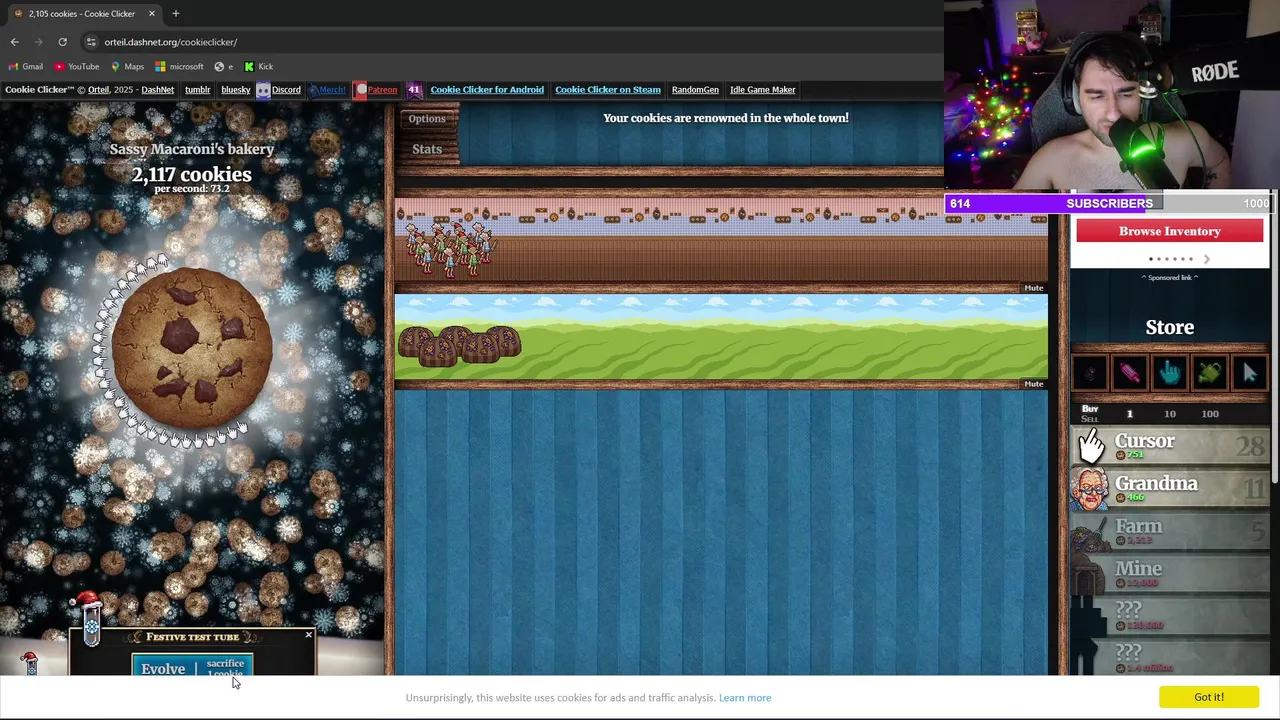Buy the blue cursor arrow upgrade
The image size is (1280, 720).
click(x=1249, y=373)
